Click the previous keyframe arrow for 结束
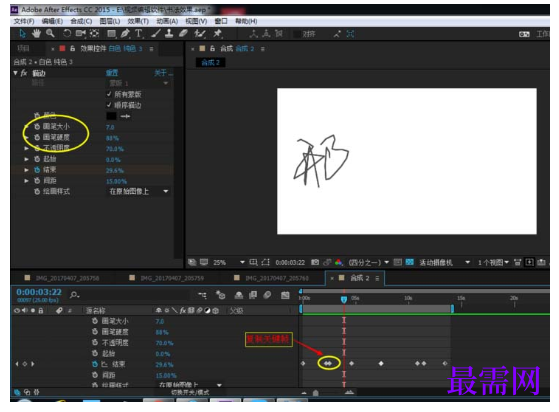Screen dimensions: 559x412 [17, 364]
